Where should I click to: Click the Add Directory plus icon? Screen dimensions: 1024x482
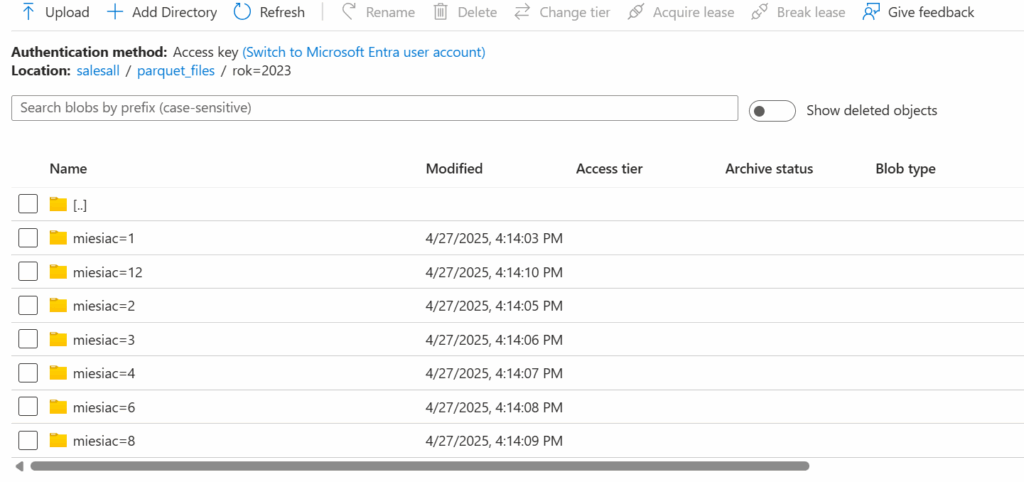pyautogui.click(x=115, y=12)
